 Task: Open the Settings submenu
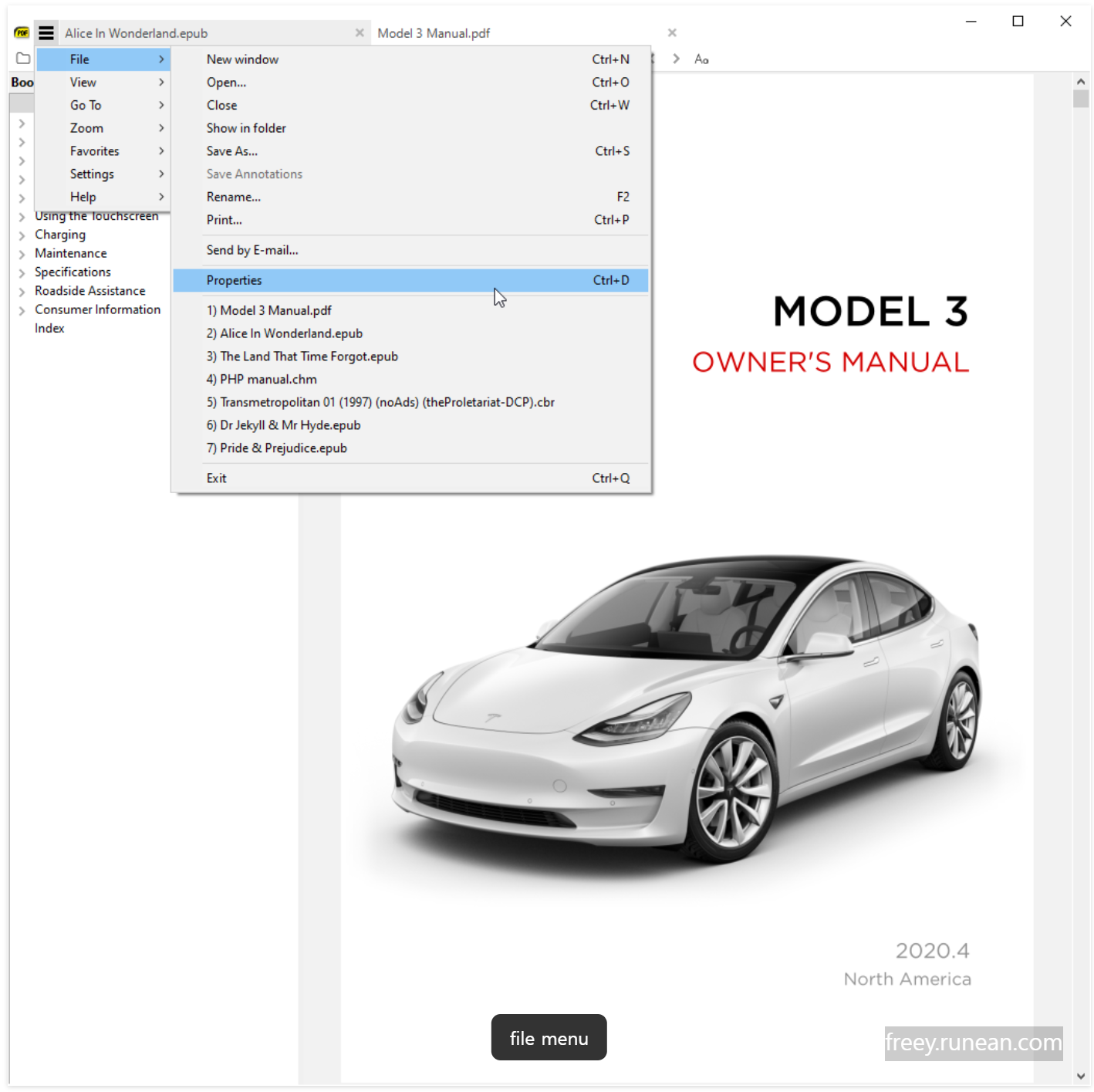[x=103, y=174]
